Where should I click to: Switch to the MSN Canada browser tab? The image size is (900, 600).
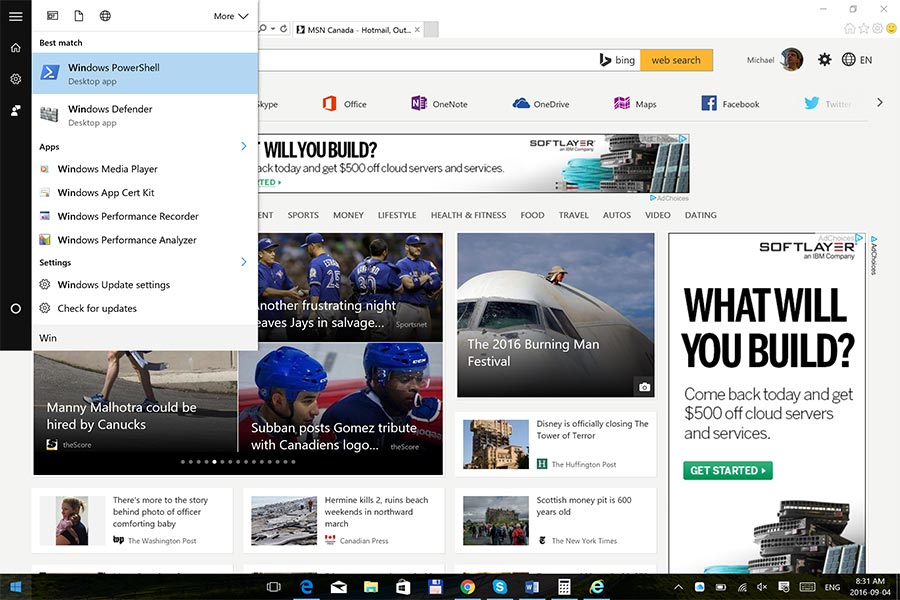pos(358,30)
